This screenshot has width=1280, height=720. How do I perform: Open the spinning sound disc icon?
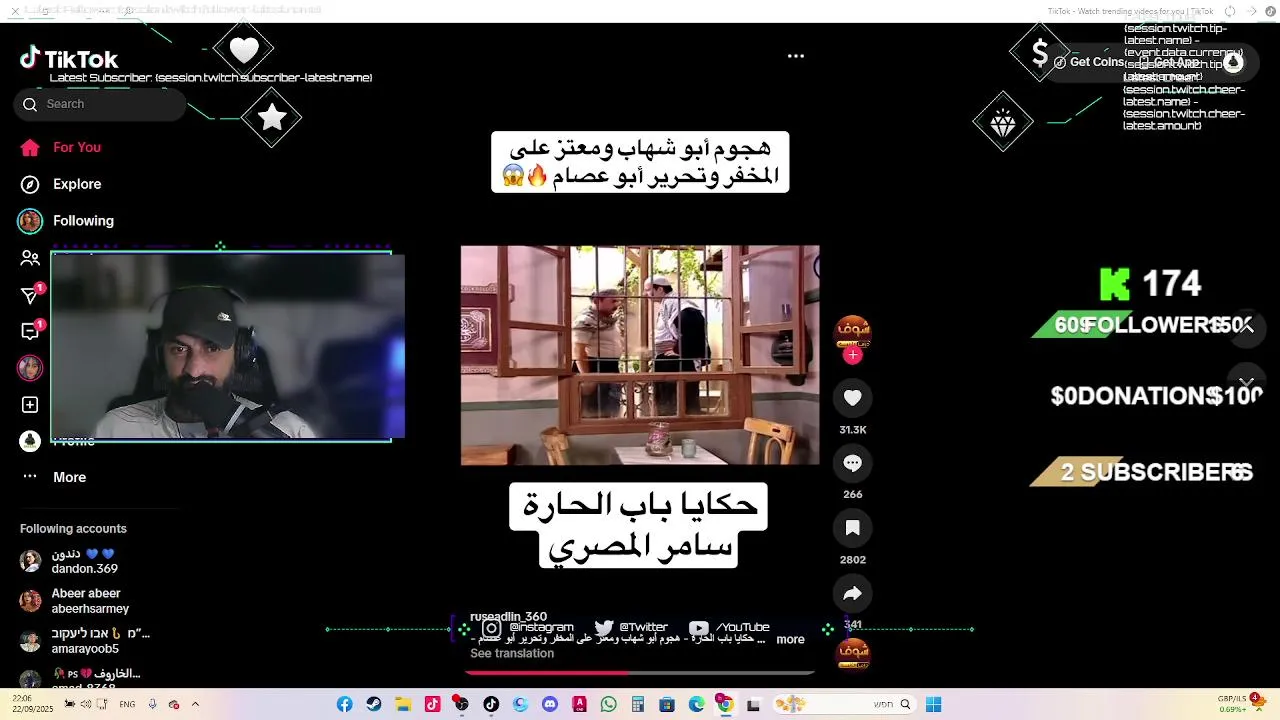853,655
